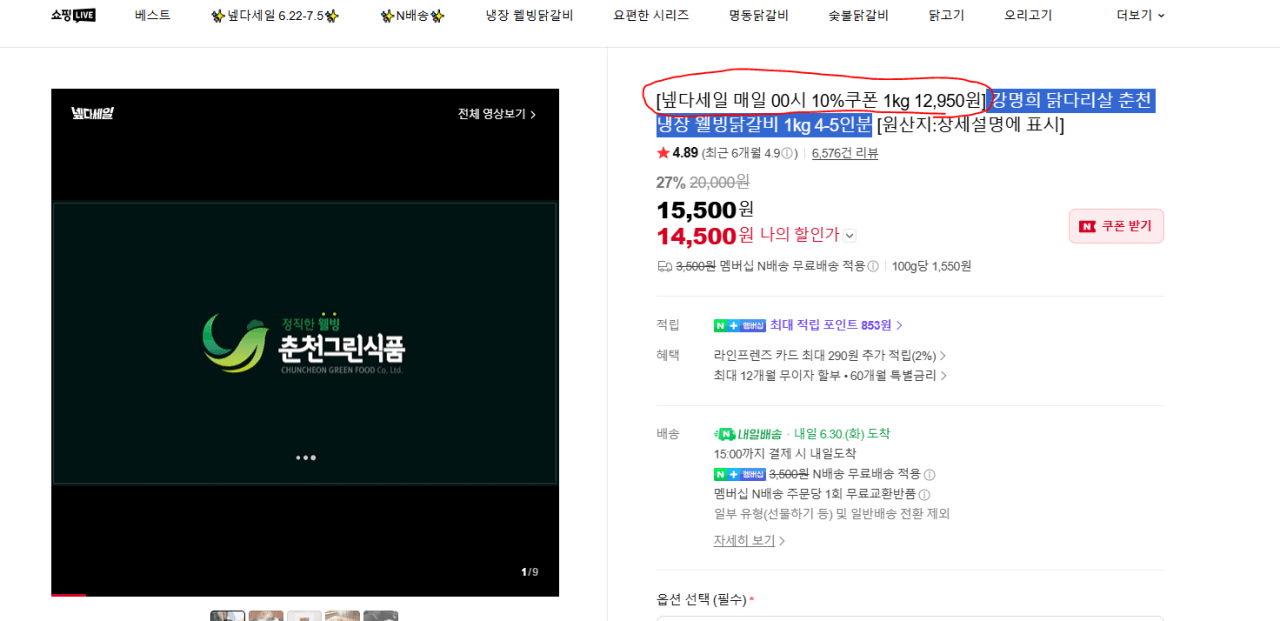
Task: Click 전체 영상보기 link on video
Action: pyautogui.click(x=497, y=114)
